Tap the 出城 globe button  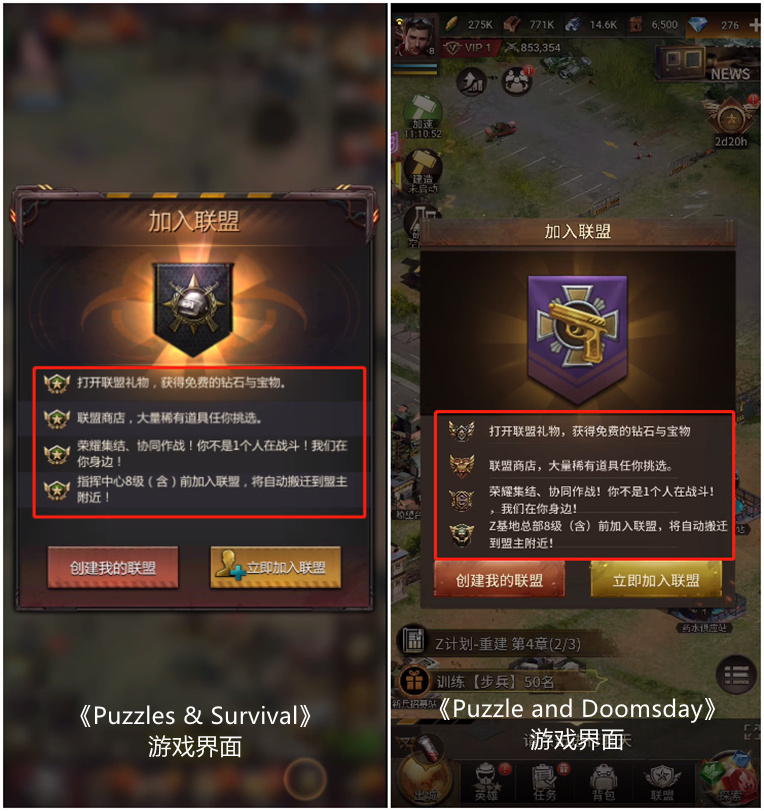pyautogui.click(x=424, y=775)
